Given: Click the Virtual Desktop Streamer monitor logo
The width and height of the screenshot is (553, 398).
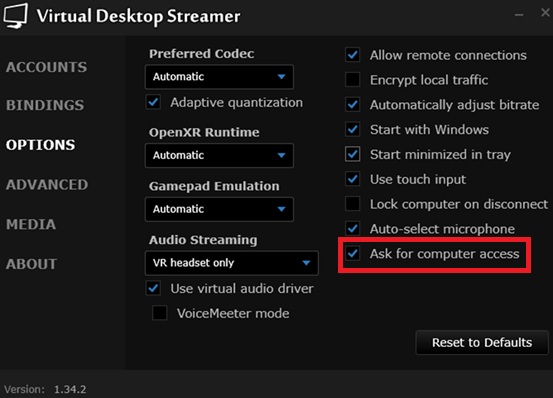Looking at the screenshot, I should 16,16.
